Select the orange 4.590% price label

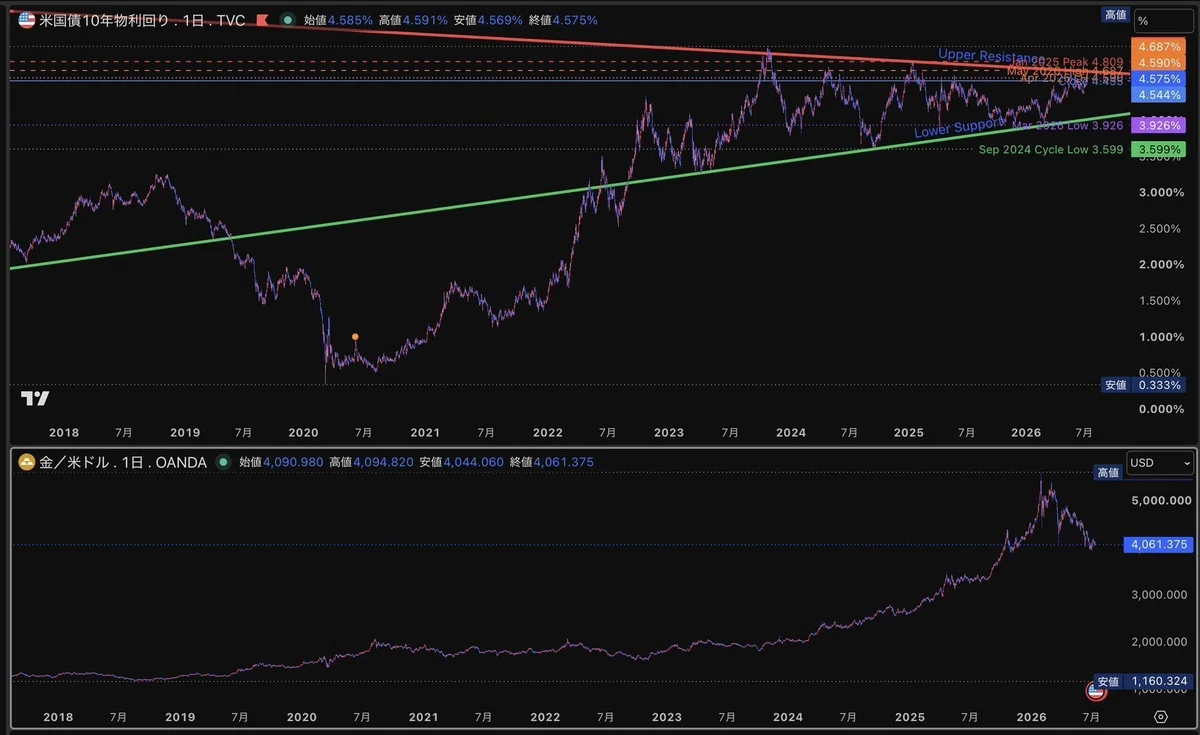click(1158, 62)
